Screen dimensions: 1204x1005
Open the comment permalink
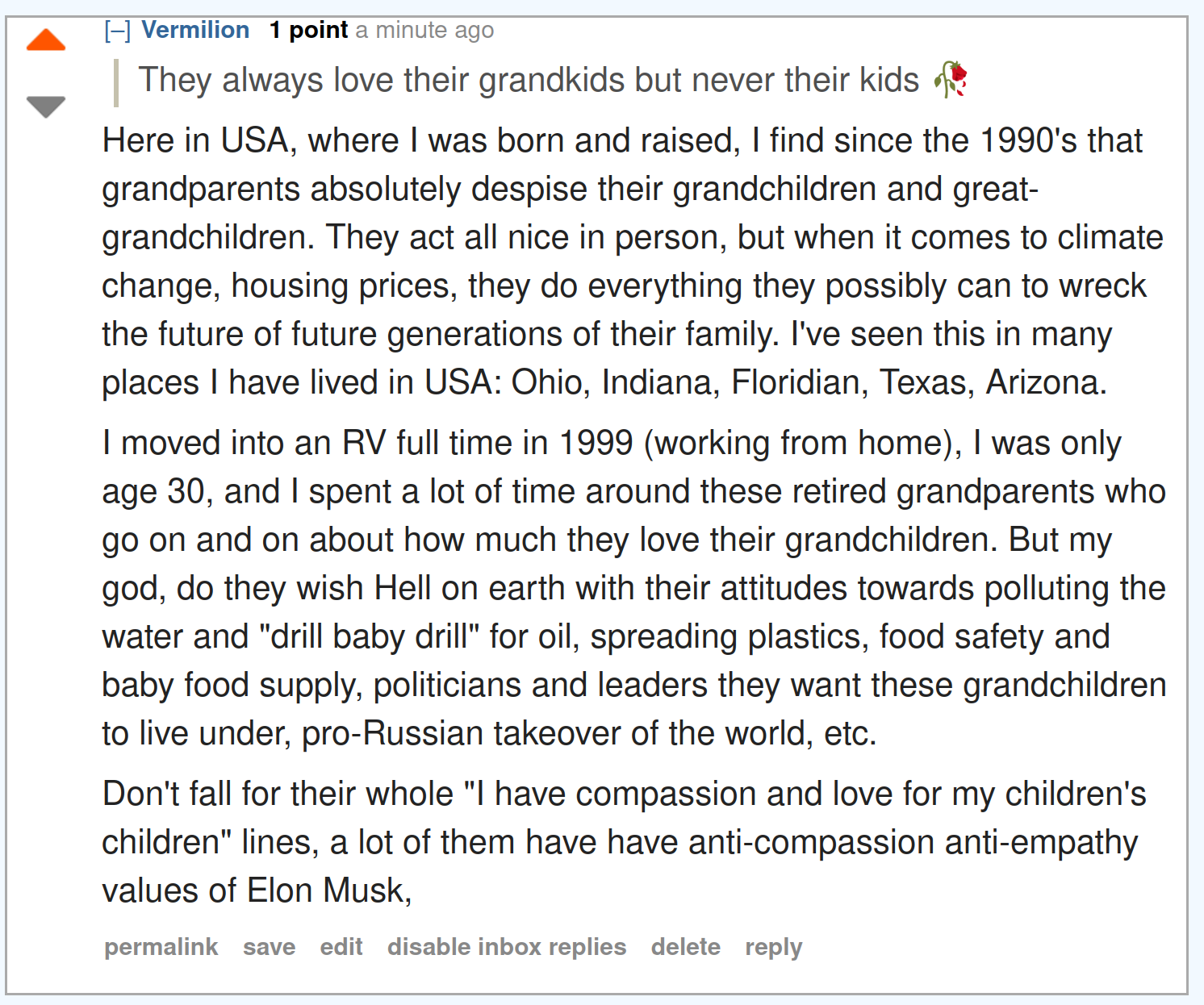[x=161, y=946]
